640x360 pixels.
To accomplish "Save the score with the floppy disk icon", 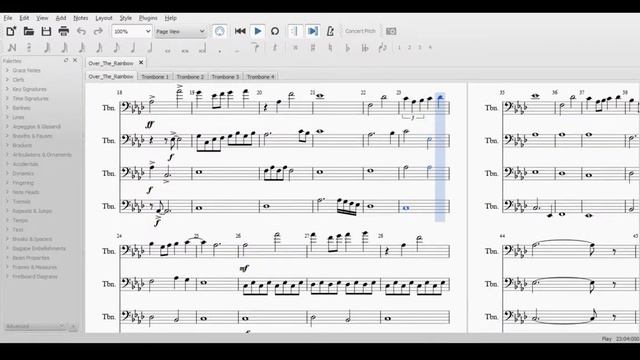I will pos(46,31).
